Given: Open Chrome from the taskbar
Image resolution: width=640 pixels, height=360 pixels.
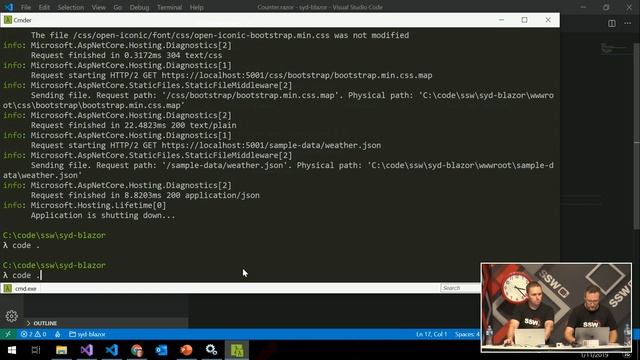Looking at the screenshot, I should [x=137, y=350].
